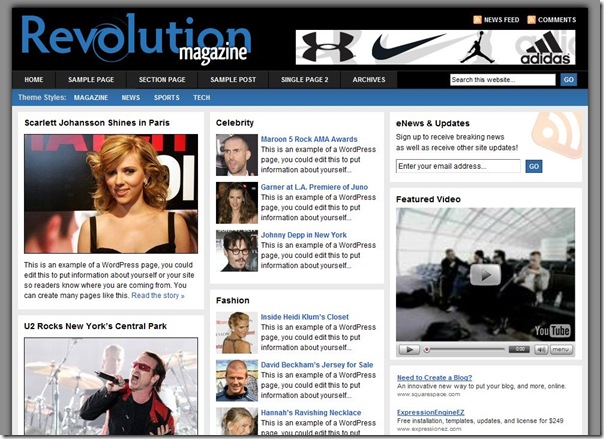Open 'Scarlett Johansson Shines in Paris' headline
This screenshot has height=439, width=604.
tap(97, 123)
